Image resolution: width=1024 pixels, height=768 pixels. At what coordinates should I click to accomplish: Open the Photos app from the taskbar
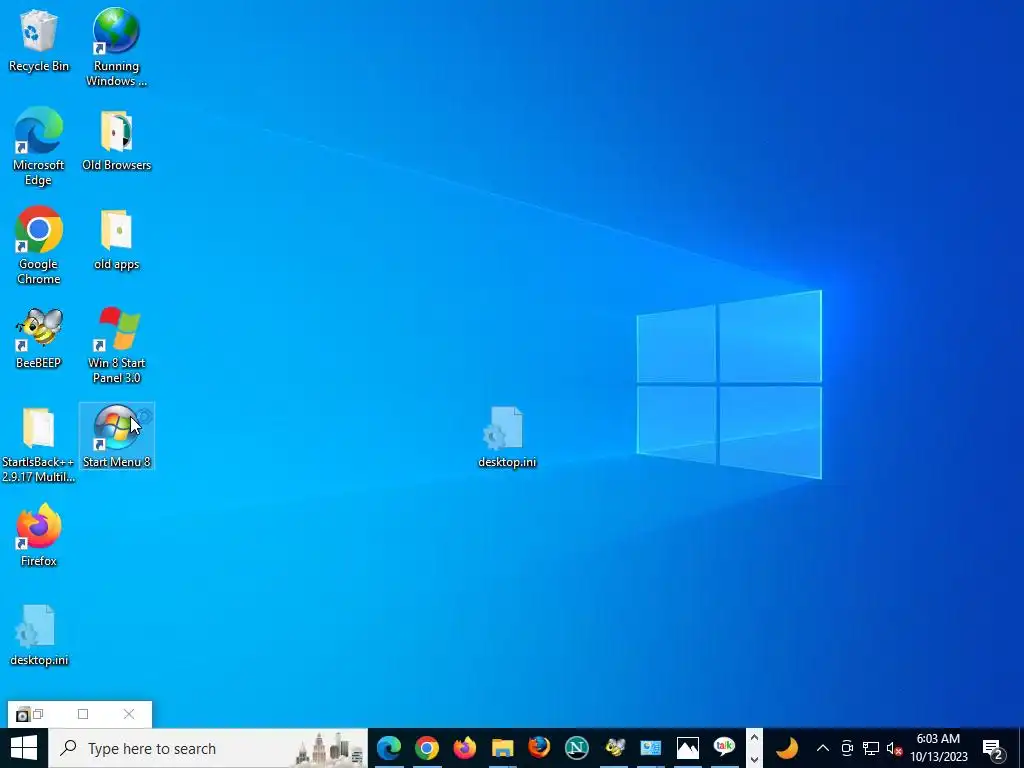(x=688, y=748)
